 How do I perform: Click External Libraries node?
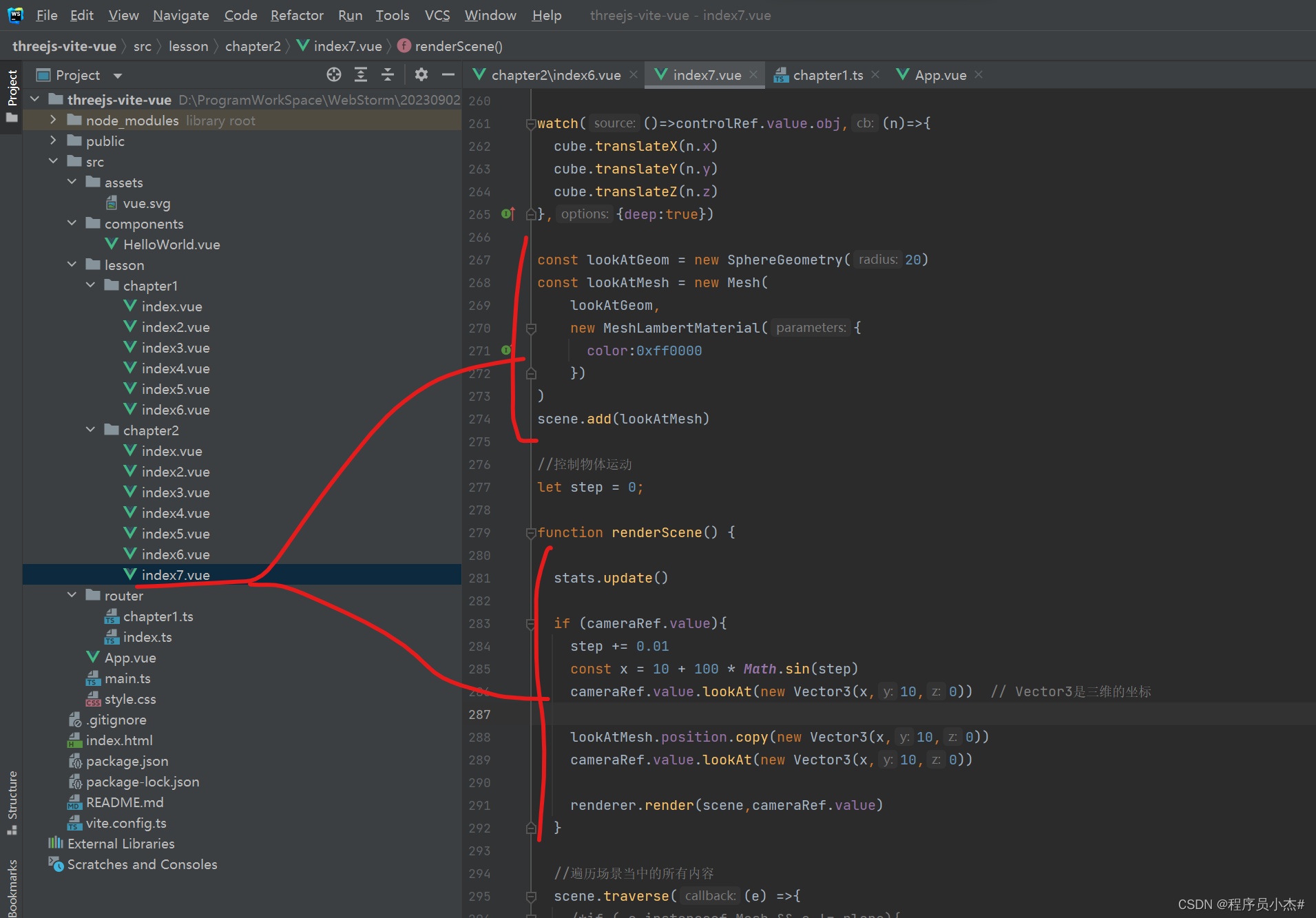(112, 844)
